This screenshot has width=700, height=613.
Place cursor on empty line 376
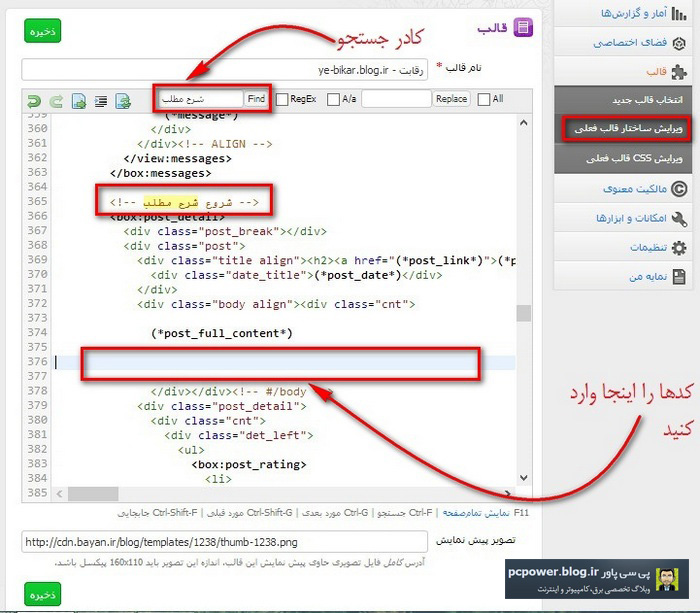(x=284, y=363)
